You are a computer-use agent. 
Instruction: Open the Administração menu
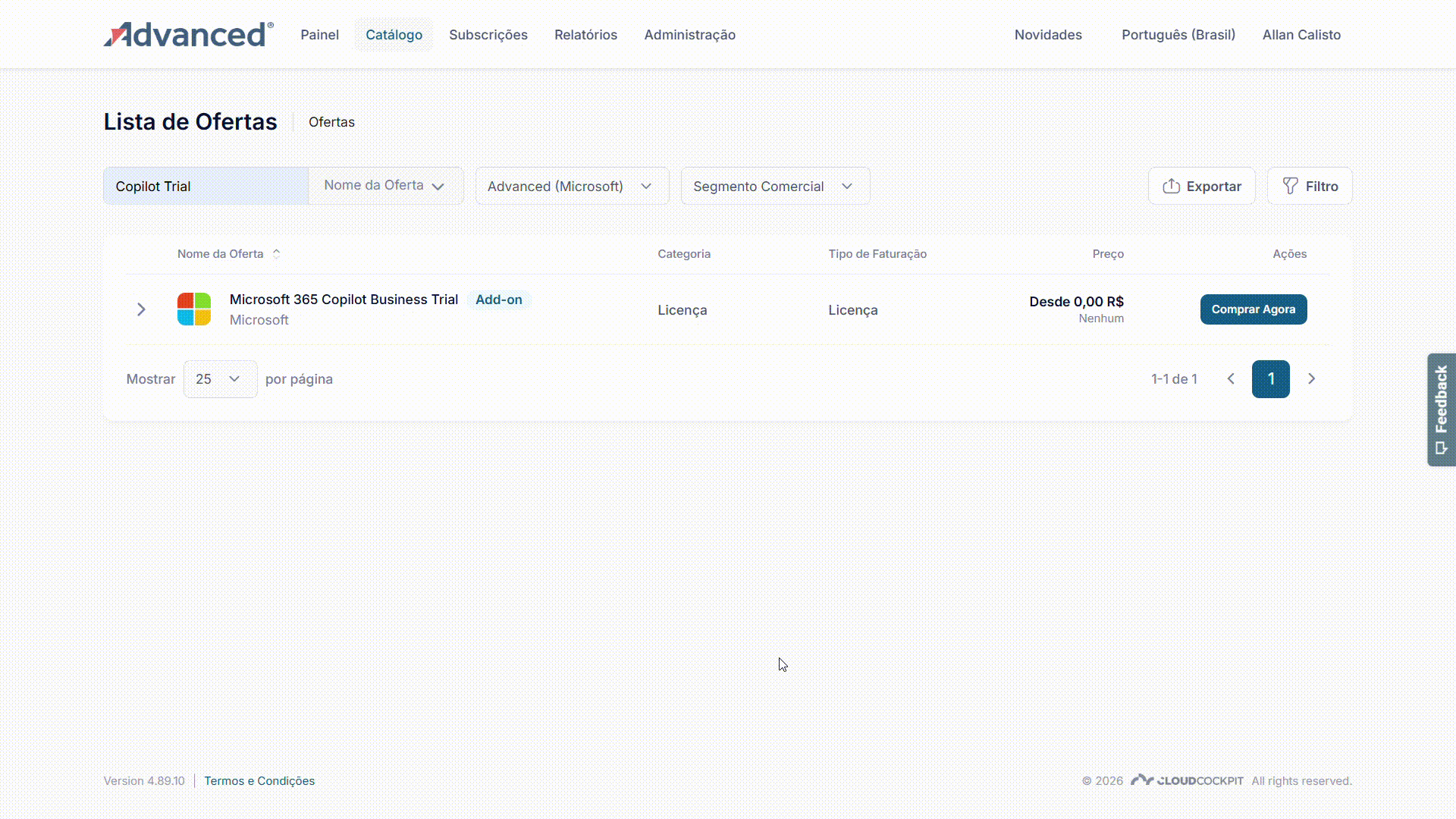tap(689, 35)
